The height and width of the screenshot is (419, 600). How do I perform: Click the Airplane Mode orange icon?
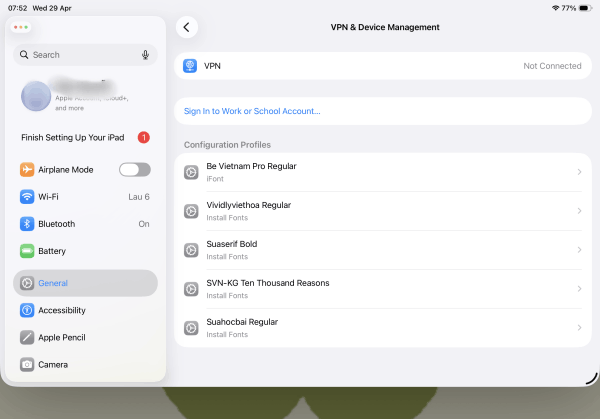tap(27, 170)
